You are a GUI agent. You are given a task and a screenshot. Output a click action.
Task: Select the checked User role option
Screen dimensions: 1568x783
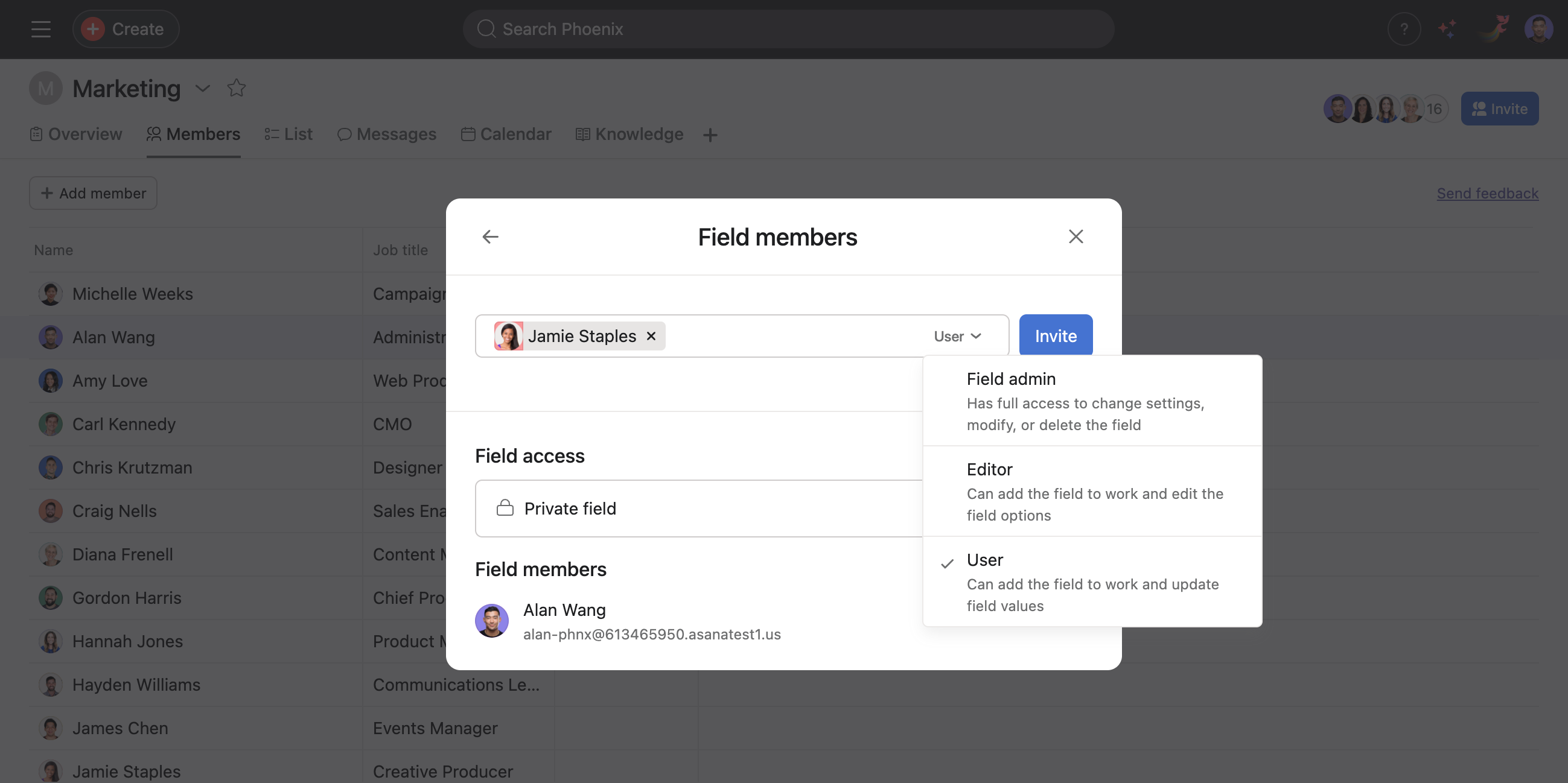(x=1092, y=582)
